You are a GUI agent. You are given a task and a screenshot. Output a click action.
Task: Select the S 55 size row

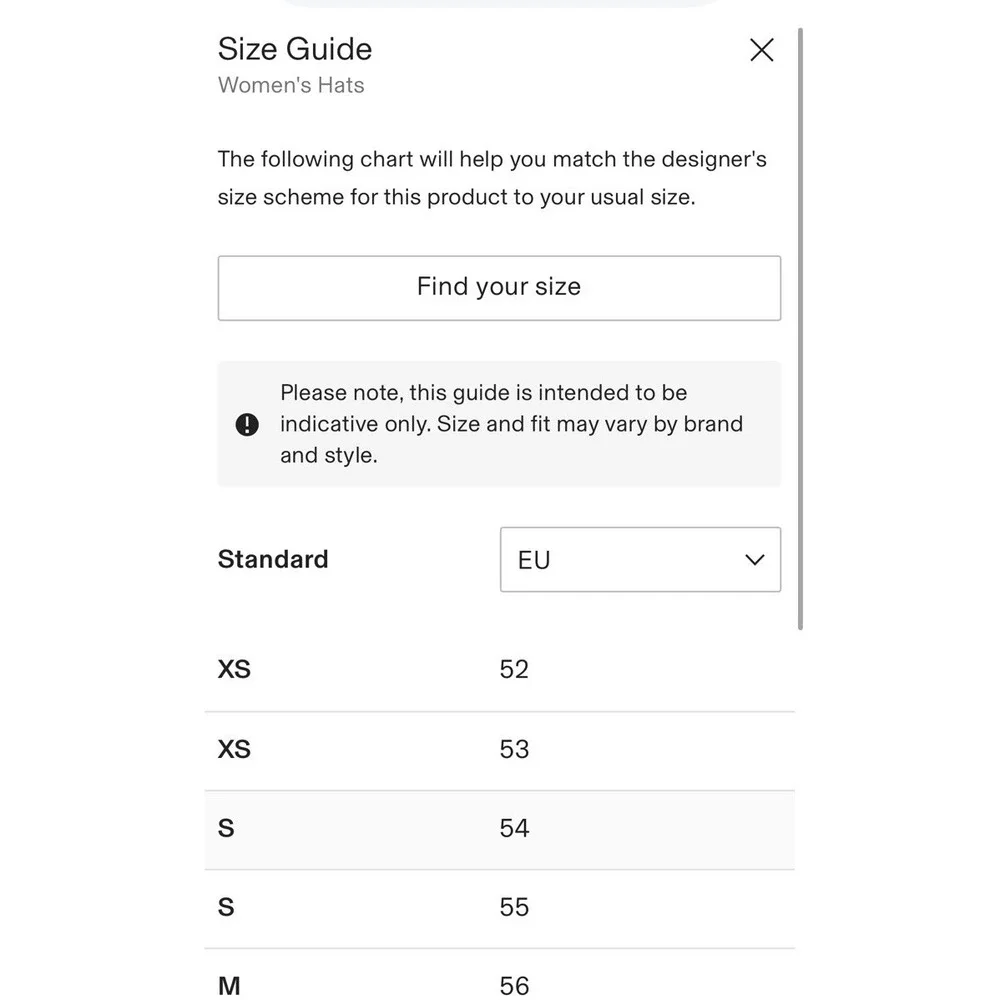[x=499, y=909]
